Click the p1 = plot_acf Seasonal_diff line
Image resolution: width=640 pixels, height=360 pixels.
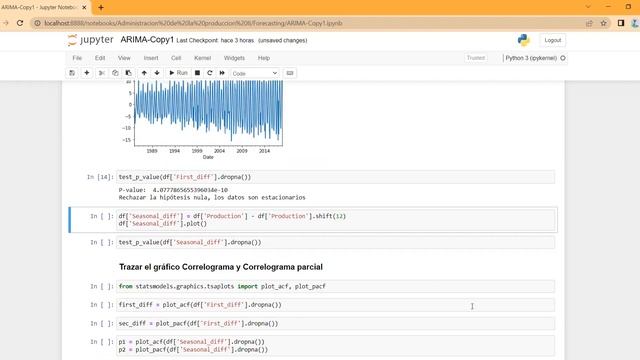point(191,342)
